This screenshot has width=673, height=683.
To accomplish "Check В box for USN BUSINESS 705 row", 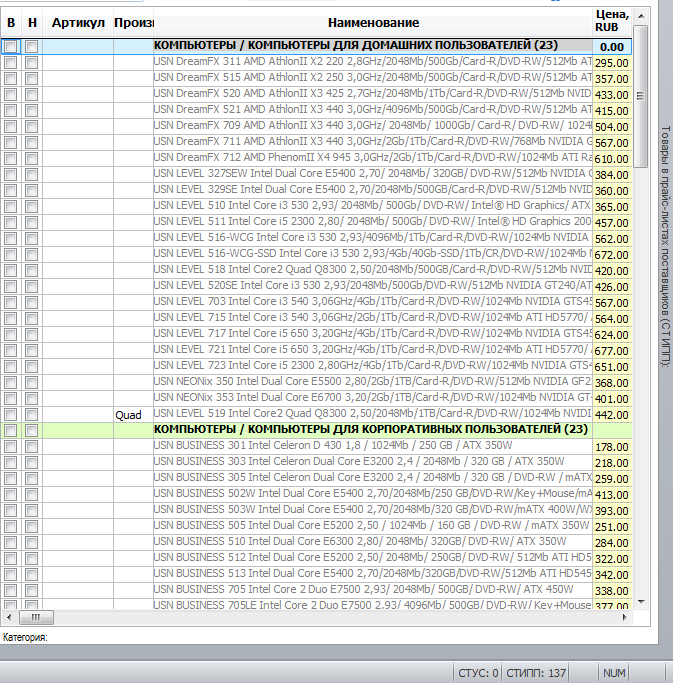I will 10,590.
